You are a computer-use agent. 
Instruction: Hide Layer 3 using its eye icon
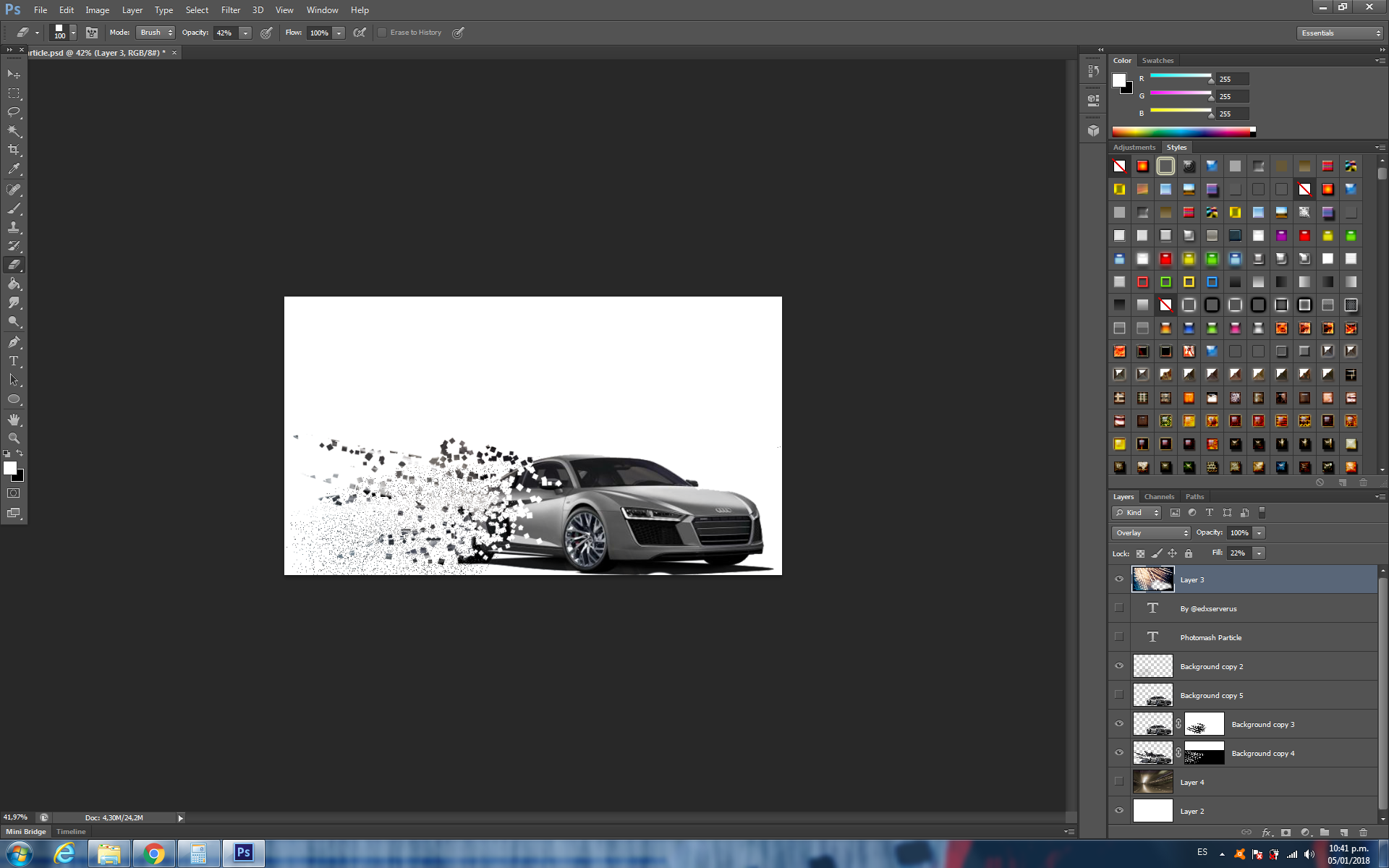click(1119, 579)
